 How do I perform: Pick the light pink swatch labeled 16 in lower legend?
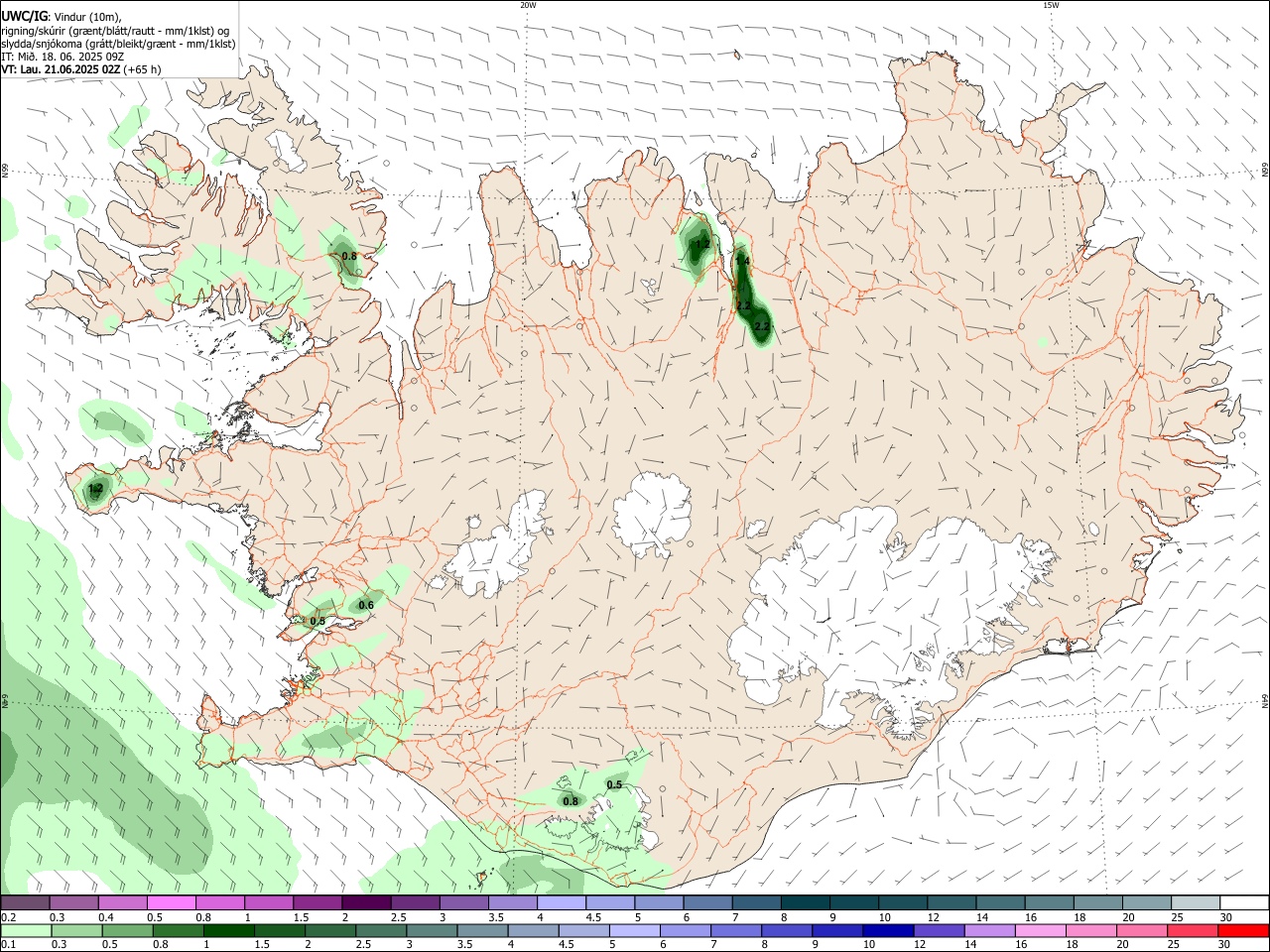tap(1040, 931)
